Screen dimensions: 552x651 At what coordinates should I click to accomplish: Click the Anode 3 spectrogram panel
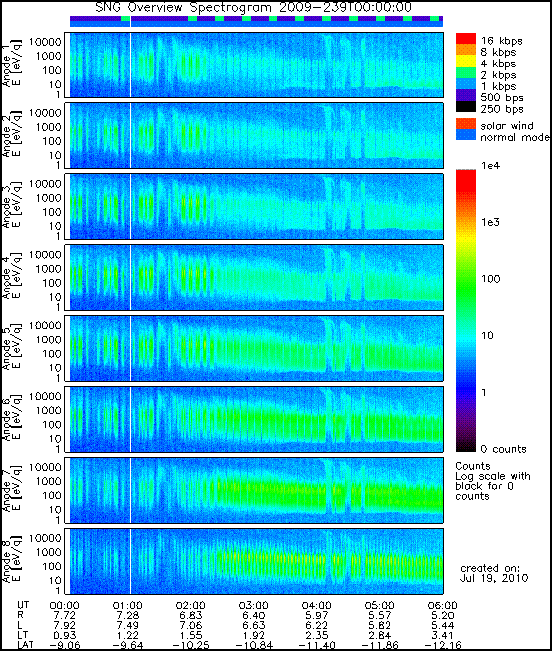click(256, 206)
